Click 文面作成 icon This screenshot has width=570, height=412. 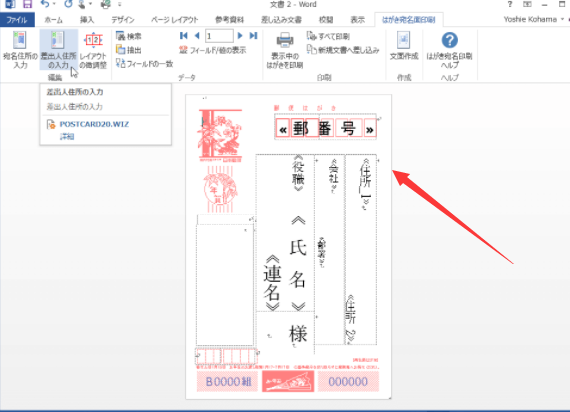click(x=404, y=46)
